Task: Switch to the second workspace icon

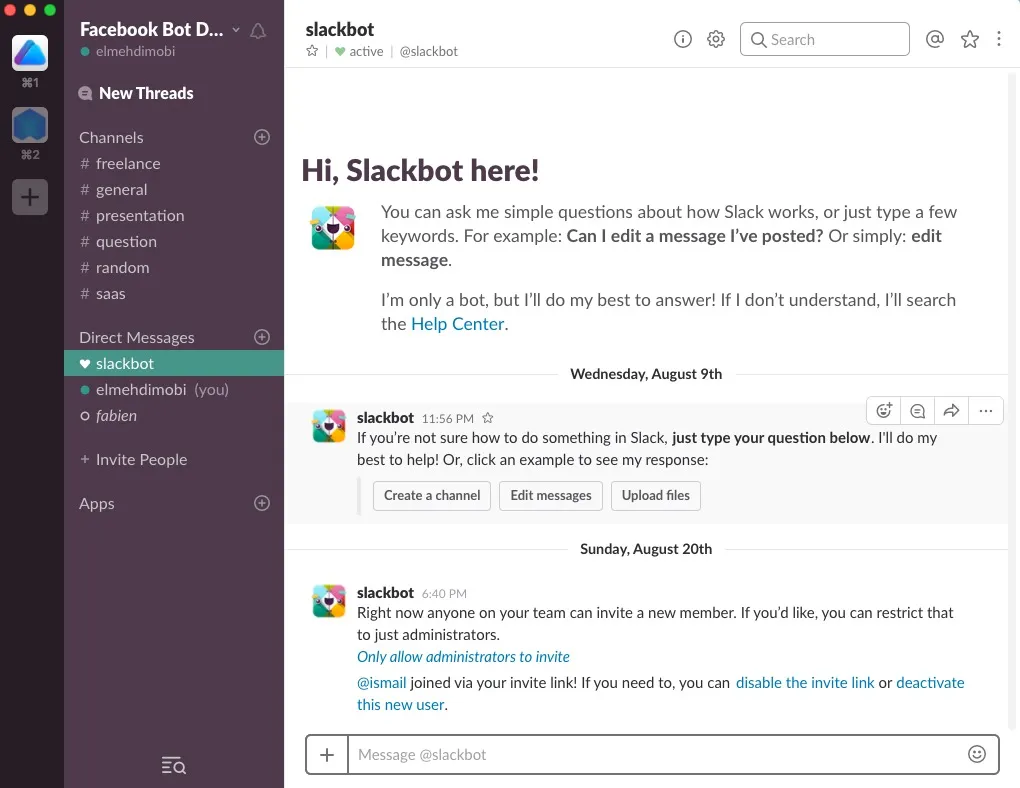Action: [x=30, y=125]
